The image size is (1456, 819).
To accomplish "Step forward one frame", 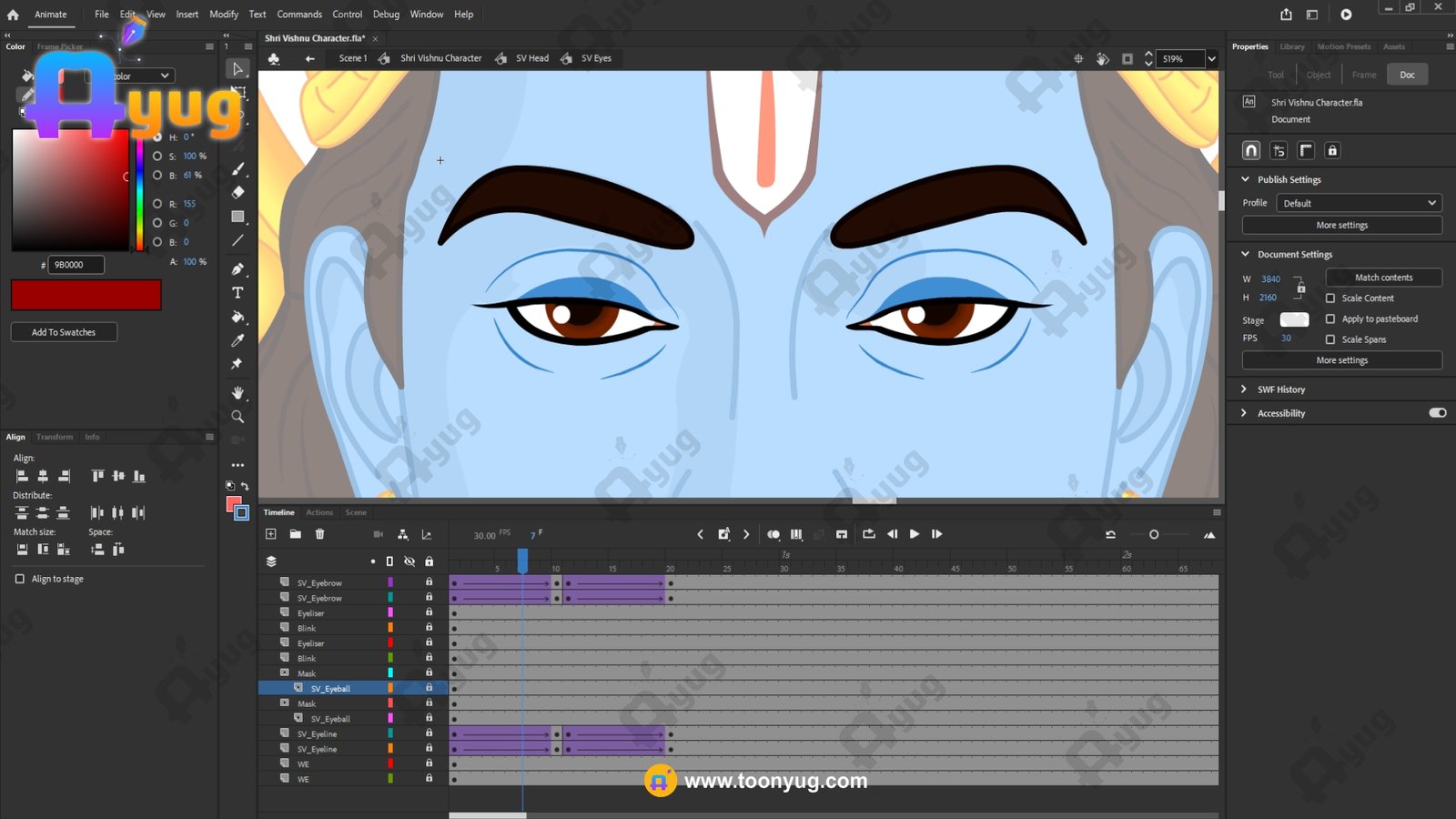I will (936, 534).
